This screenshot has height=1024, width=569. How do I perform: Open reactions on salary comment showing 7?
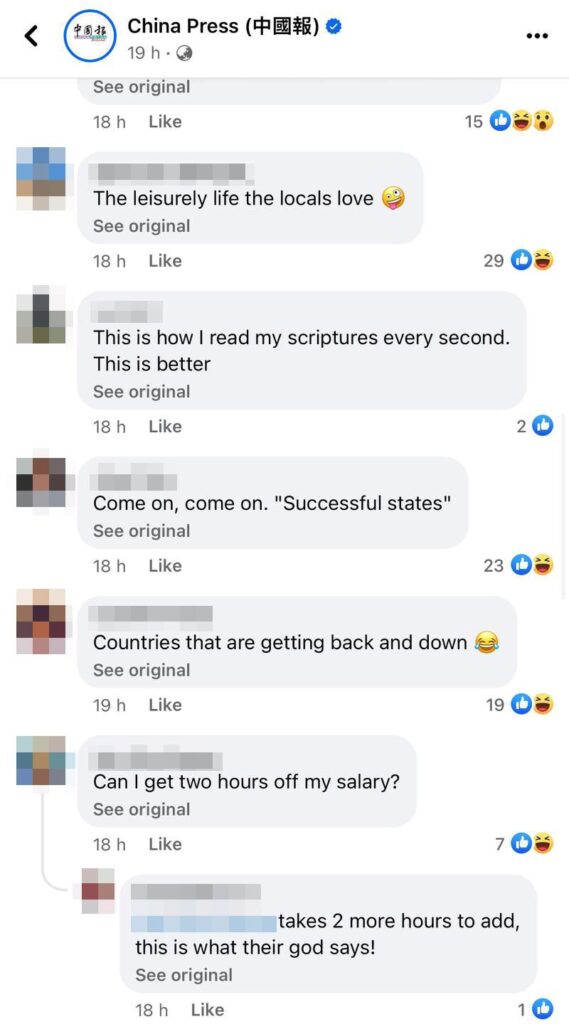(524, 844)
